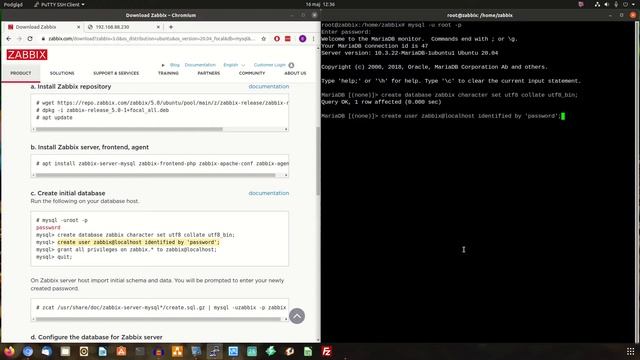Launch Firefox from the dock

9,351
